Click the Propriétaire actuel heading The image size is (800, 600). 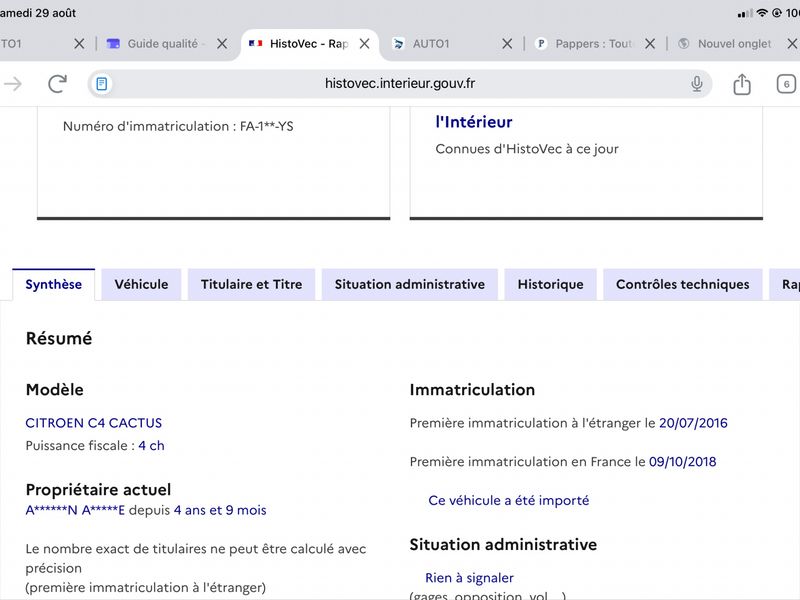tap(98, 490)
